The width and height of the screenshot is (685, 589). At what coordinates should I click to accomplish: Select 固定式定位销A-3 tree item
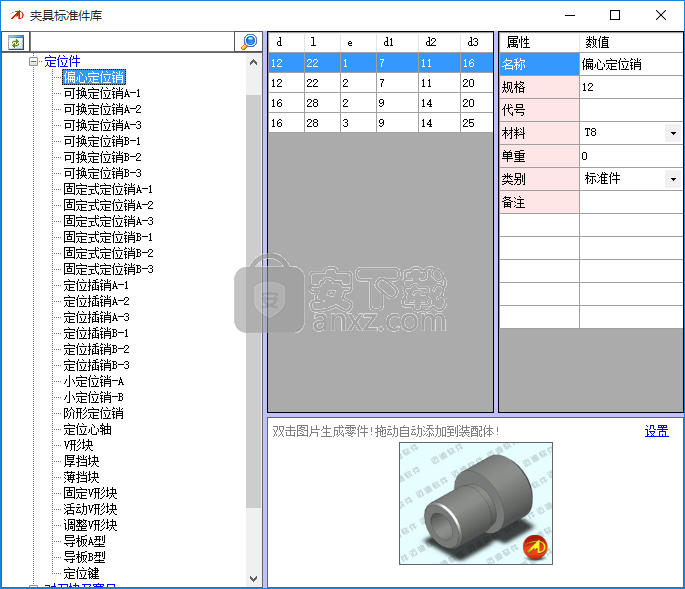point(108,221)
